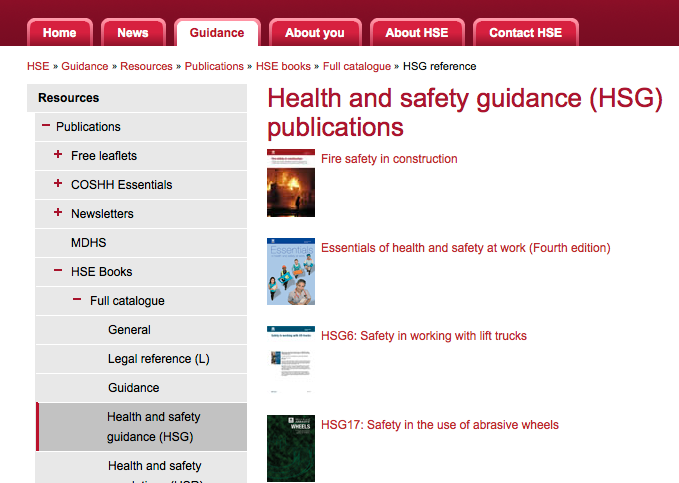Image resolution: width=679 pixels, height=483 pixels.
Task: Expand Free leaflets with plus icon
Action: click(58, 154)
